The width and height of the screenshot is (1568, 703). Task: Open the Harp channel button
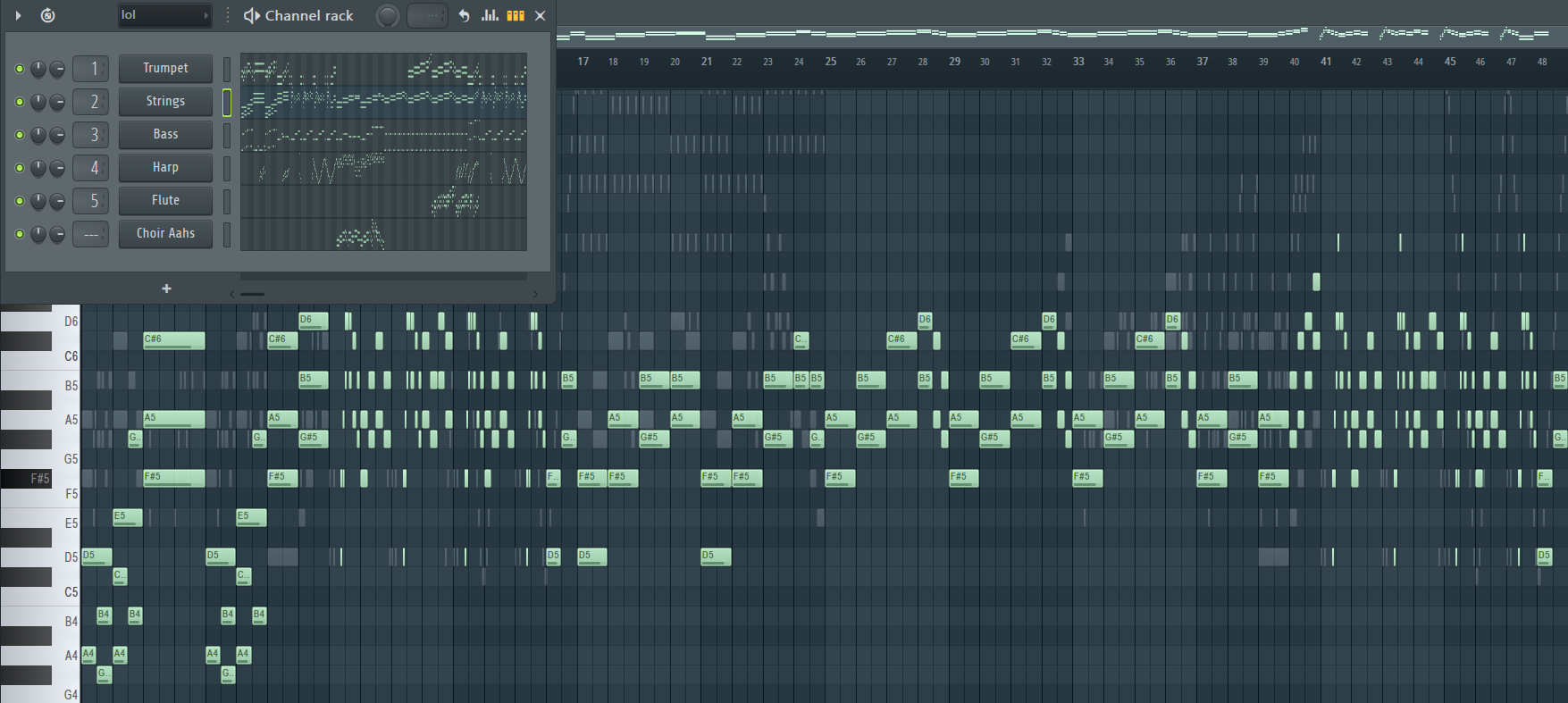point(165,168)
